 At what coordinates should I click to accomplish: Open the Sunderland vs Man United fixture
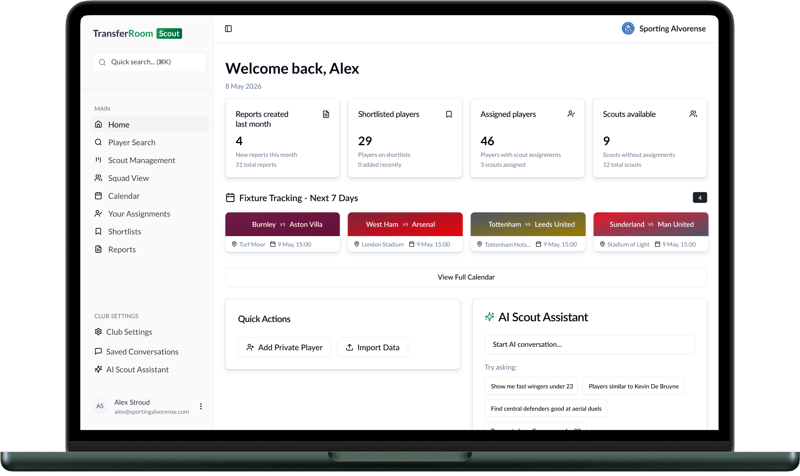(651, 232)
